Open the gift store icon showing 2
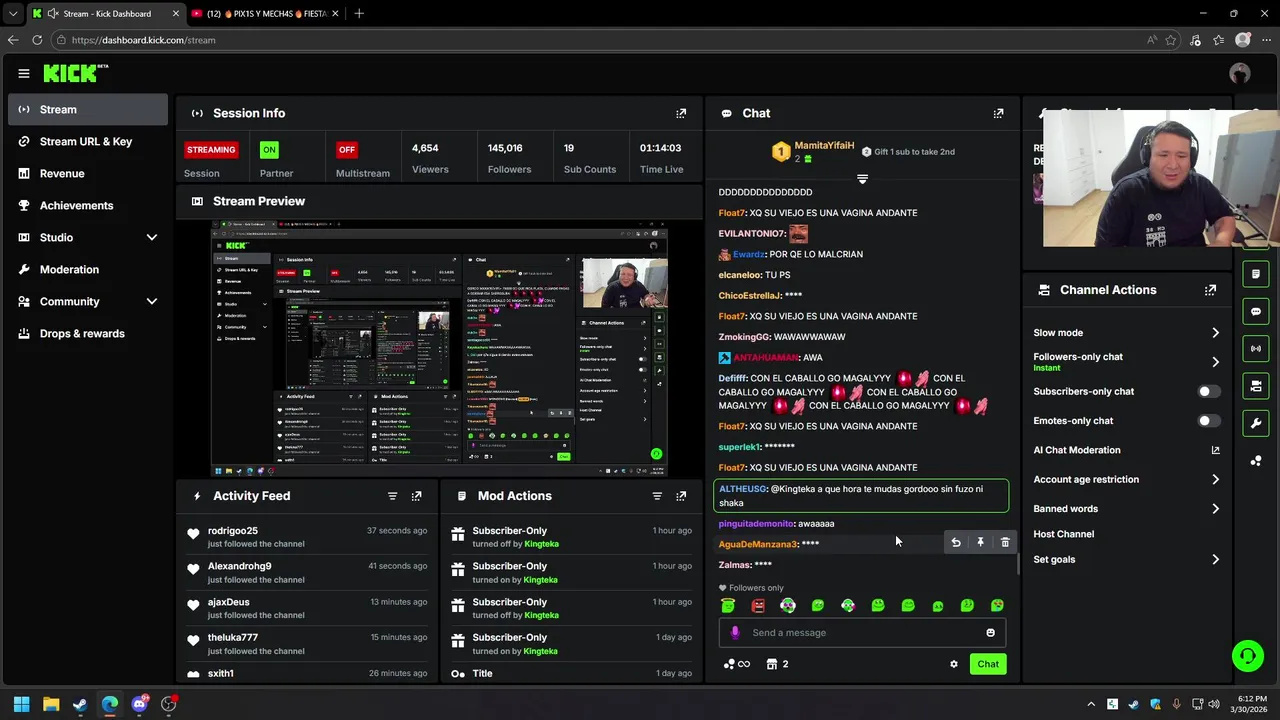The width and height of the screenshot is (1280, 720). point(778,664)
